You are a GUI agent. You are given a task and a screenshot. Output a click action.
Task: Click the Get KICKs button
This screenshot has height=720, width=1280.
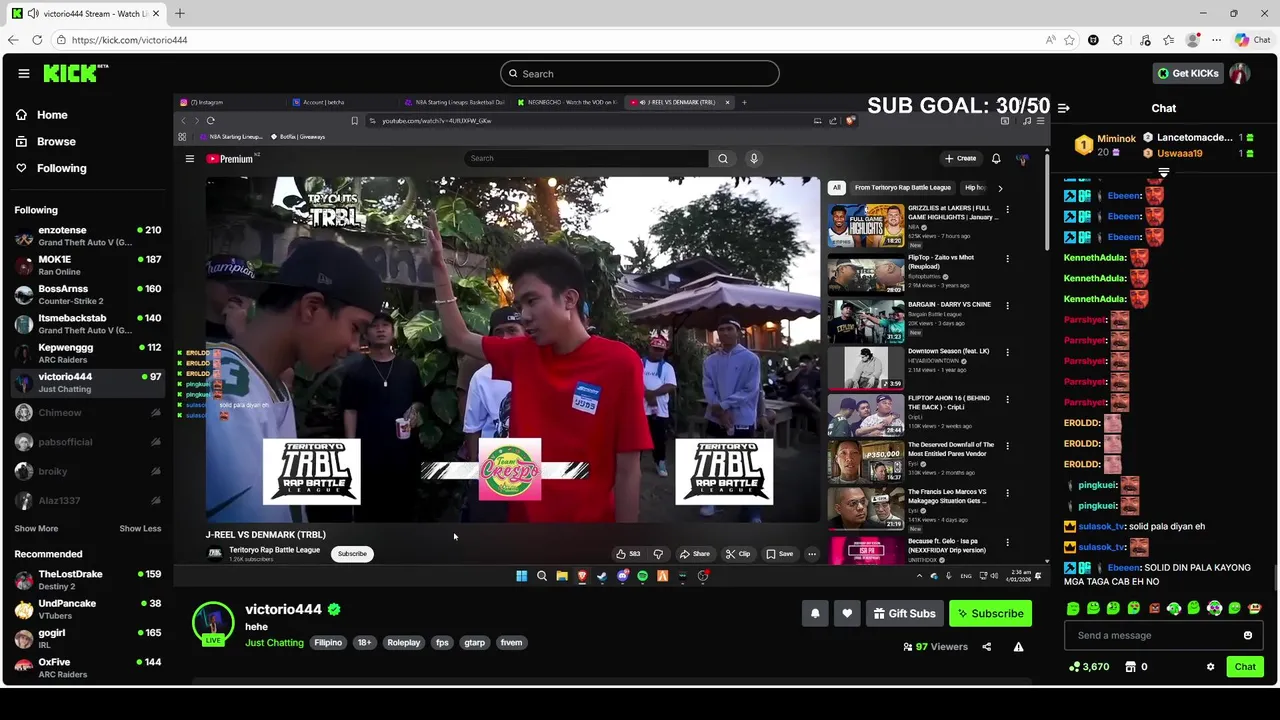[x=1188, y=73]
